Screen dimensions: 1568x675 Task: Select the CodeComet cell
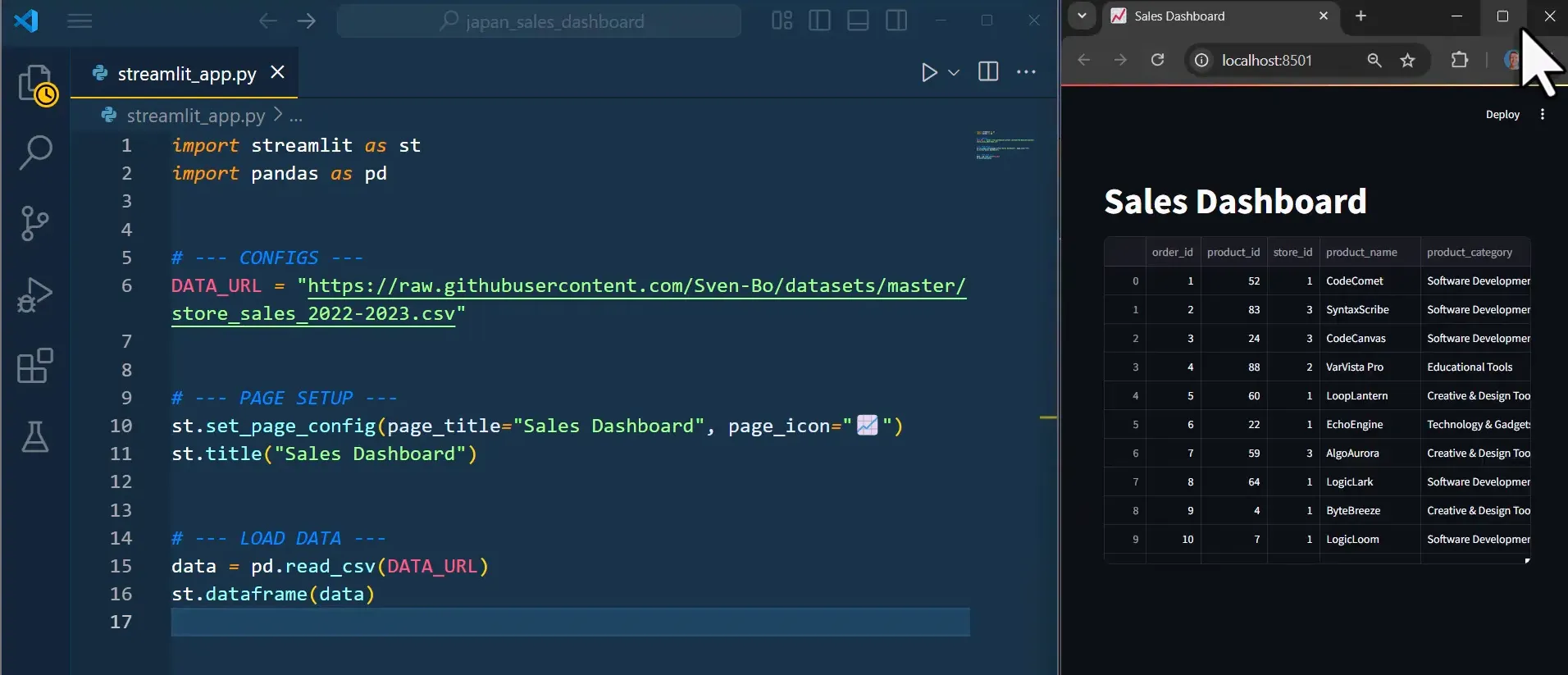[x=1370, y=280]
